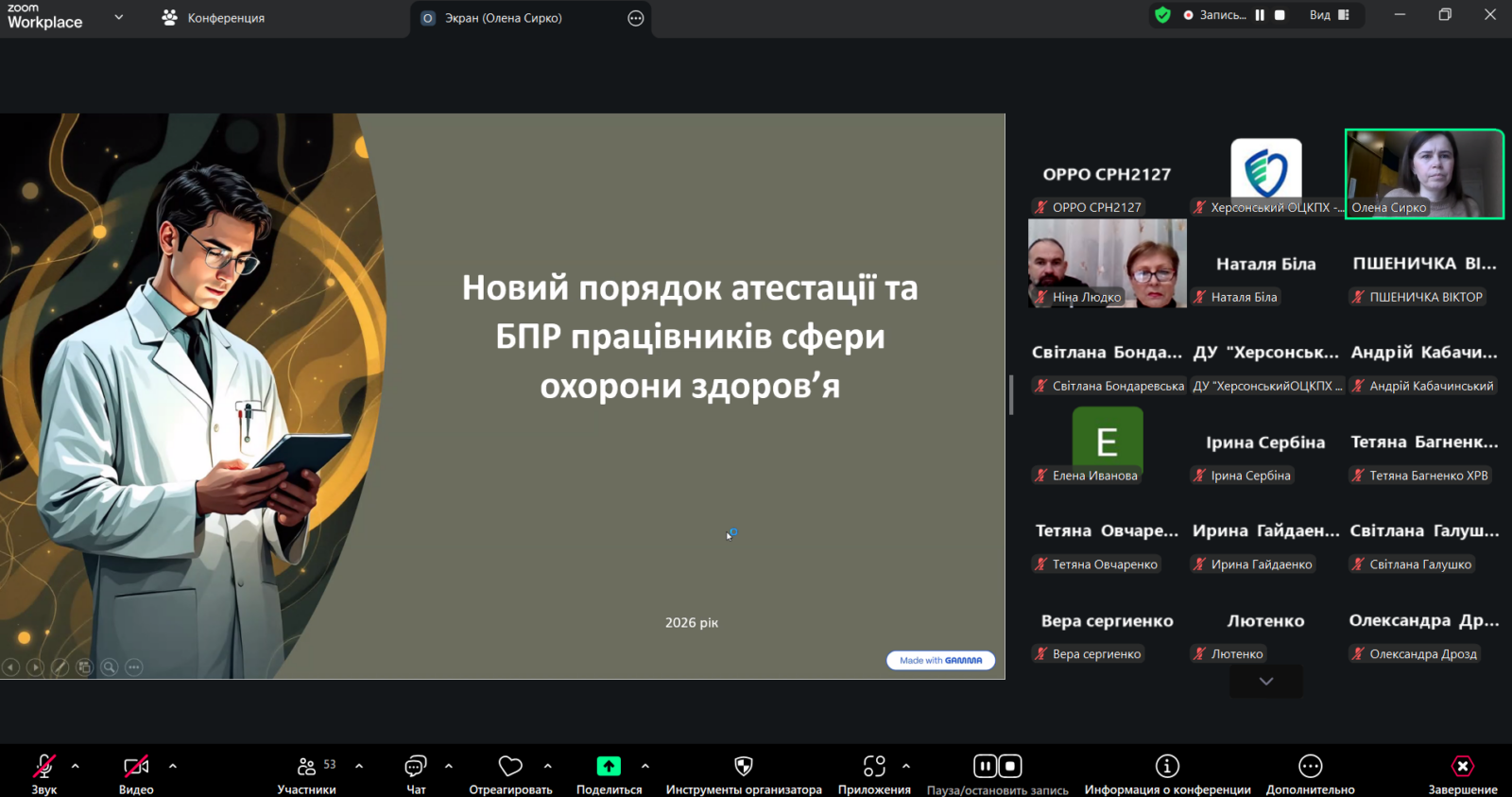Screen dimensions: 1512x797
Task: Expand video options arrow next to Видео
Action: point(173,766)
